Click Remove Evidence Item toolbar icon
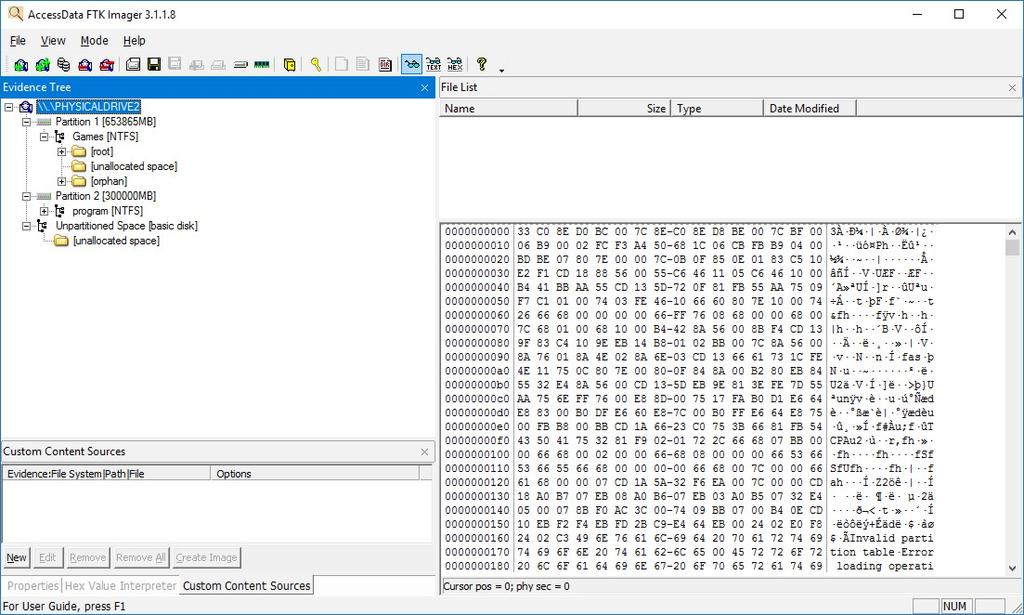 coord(85,64)
